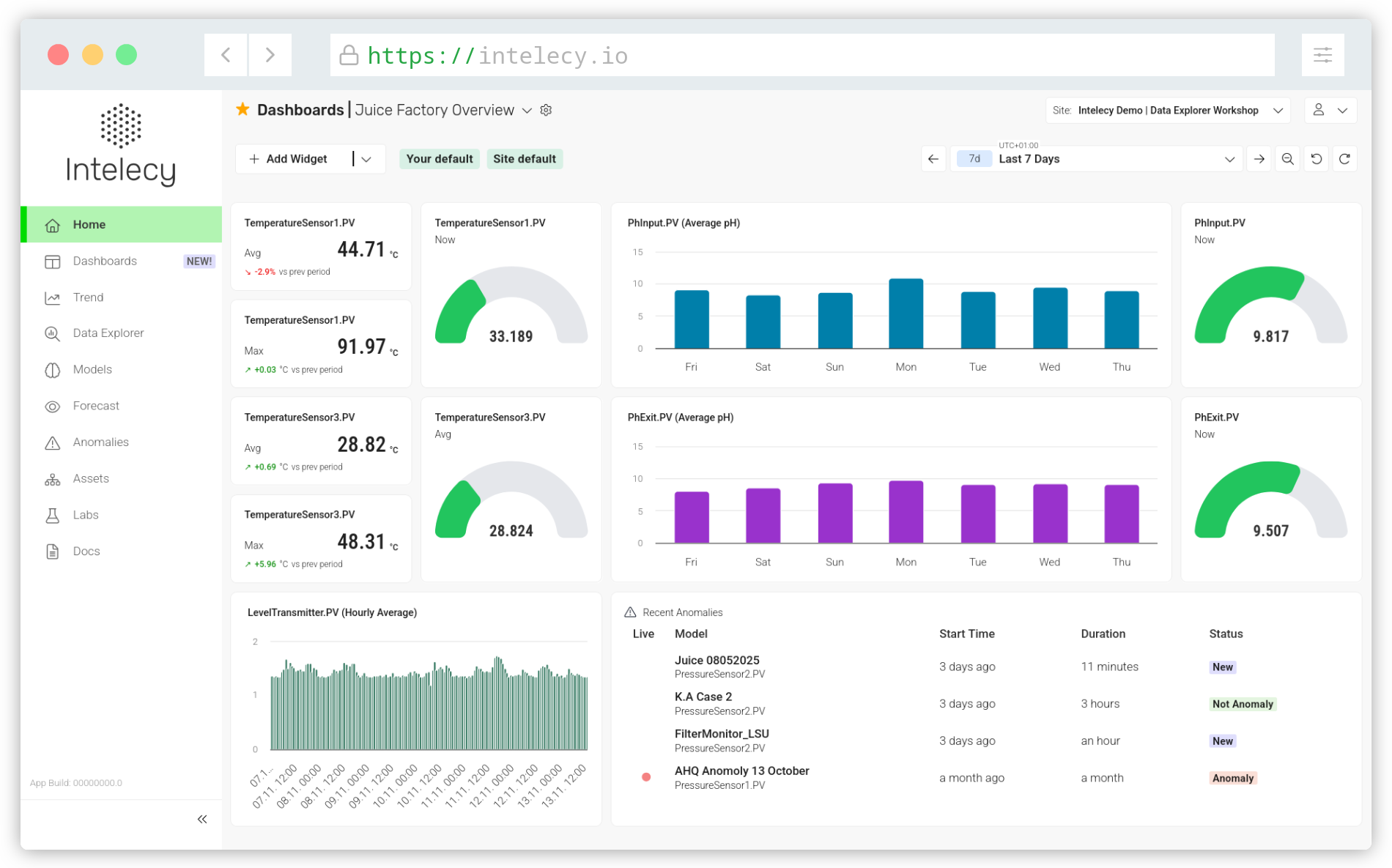Select Anomalies in the sidebar menu
This screenshot has width=1392, height=868.
click(101, 442)
